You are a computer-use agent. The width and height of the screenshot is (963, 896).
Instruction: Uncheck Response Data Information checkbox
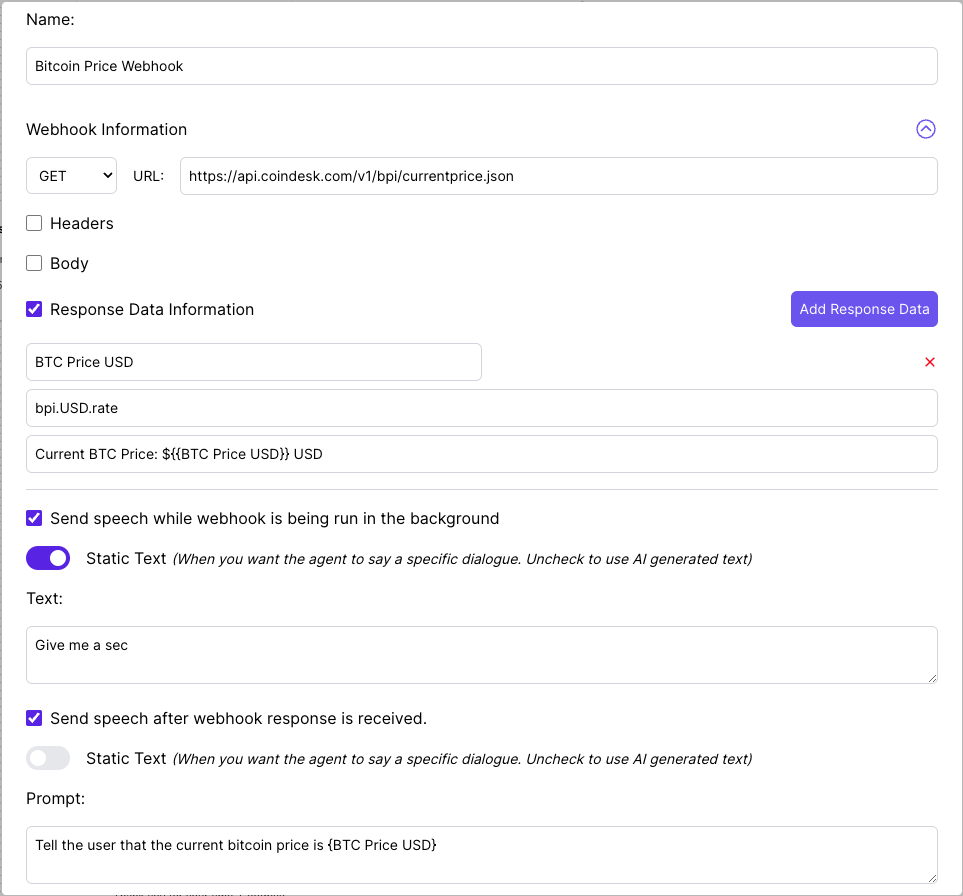[x=34, y=309]
